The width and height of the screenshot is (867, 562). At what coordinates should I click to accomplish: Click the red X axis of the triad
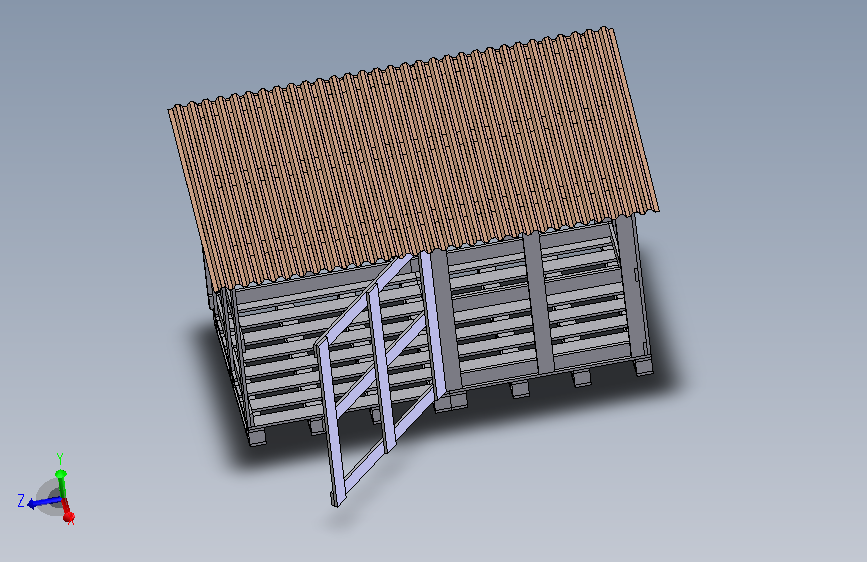click(67, 512)
